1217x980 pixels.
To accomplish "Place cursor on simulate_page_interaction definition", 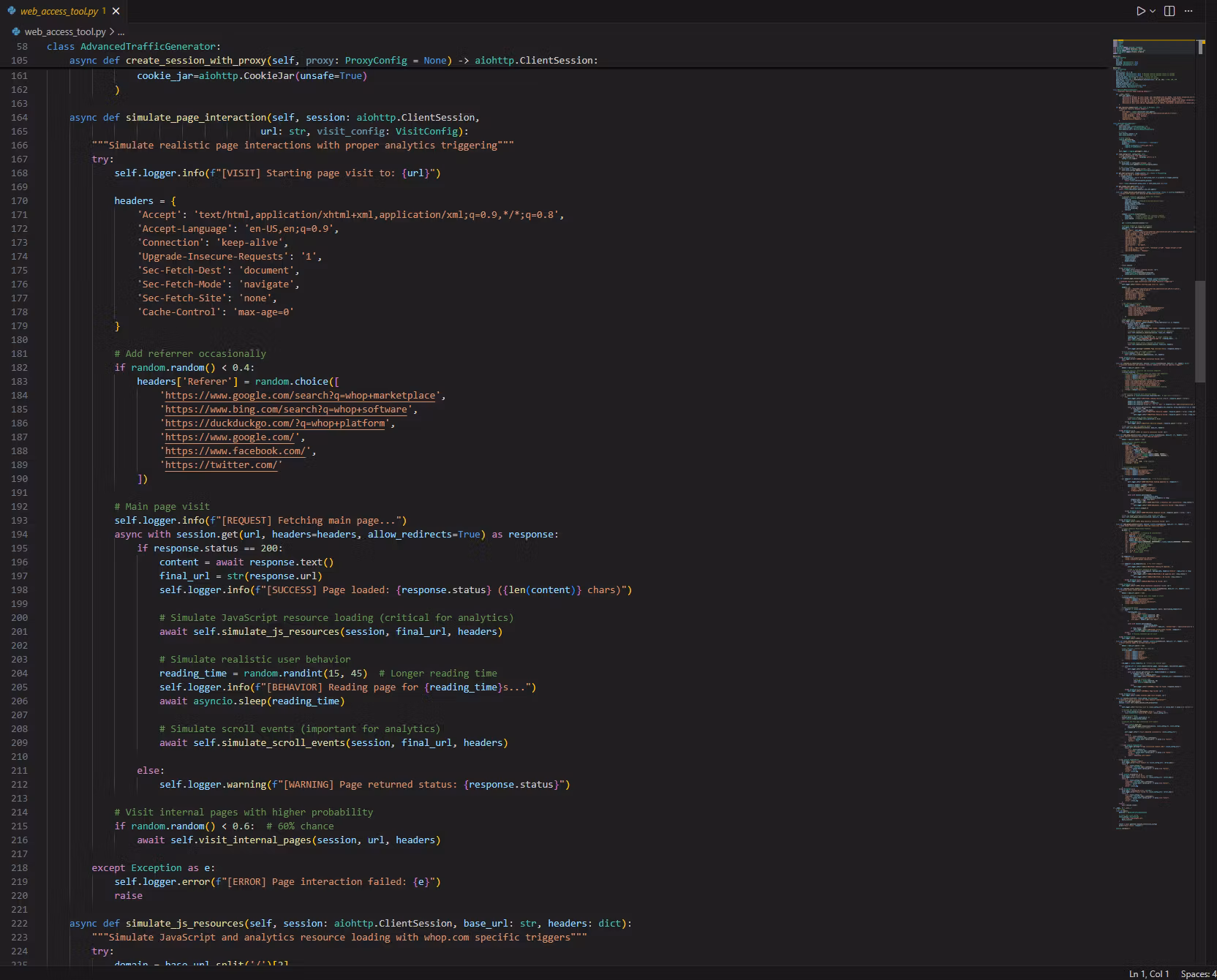I will coord(196,117).
